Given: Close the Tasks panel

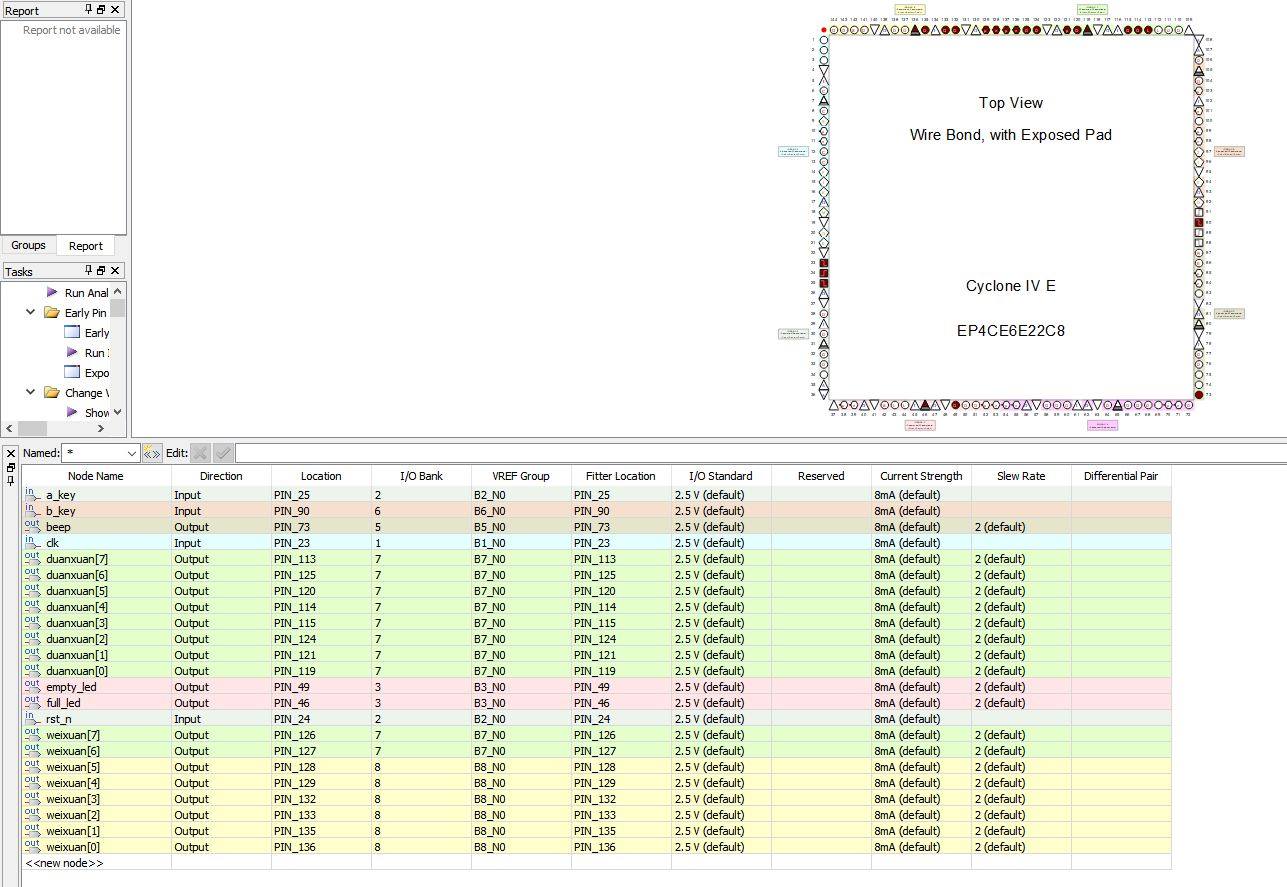Looking at the screenshot, I should click(115, 270).
